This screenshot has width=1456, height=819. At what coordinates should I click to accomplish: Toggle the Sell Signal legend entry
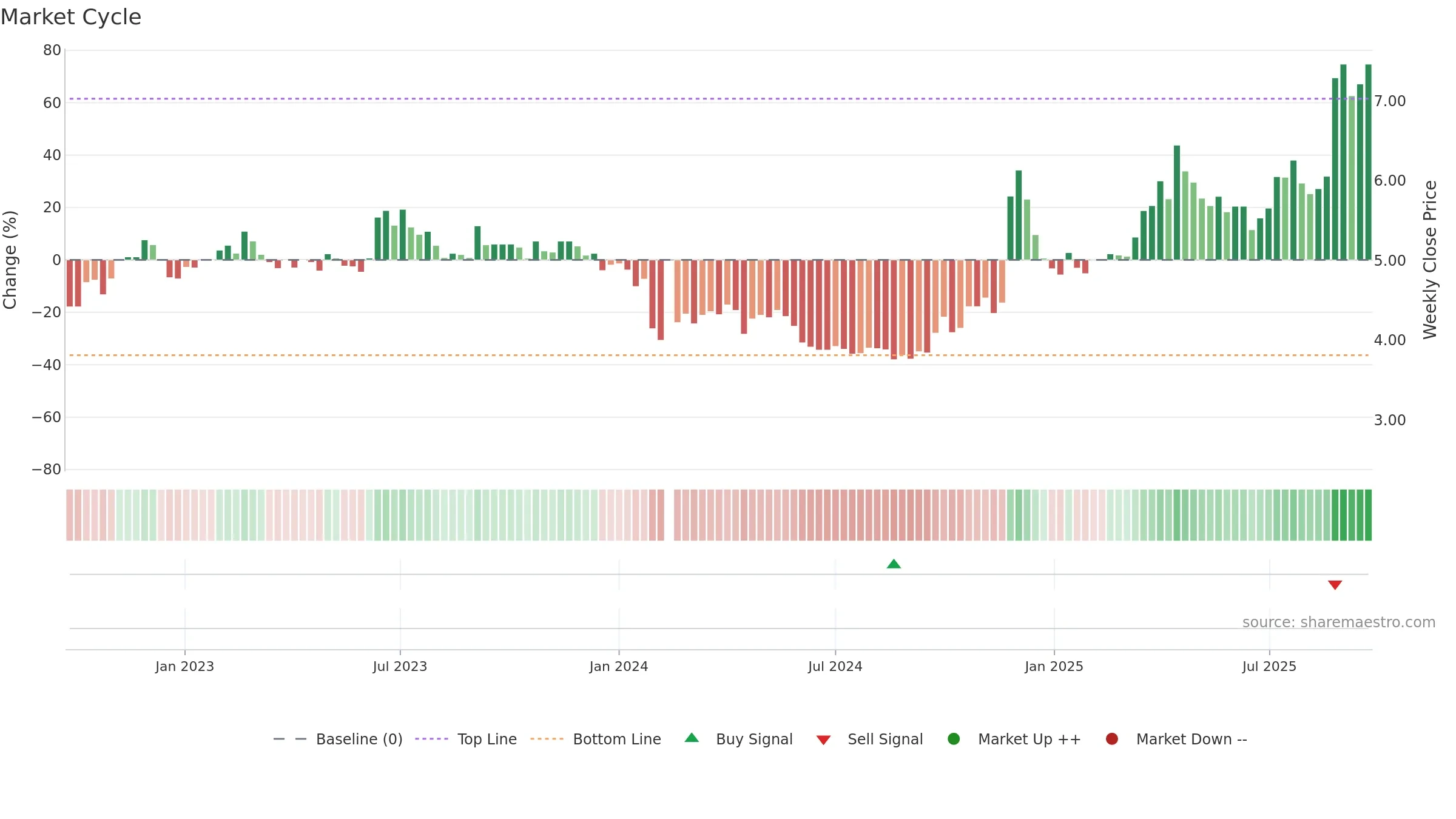pos(869,739)
